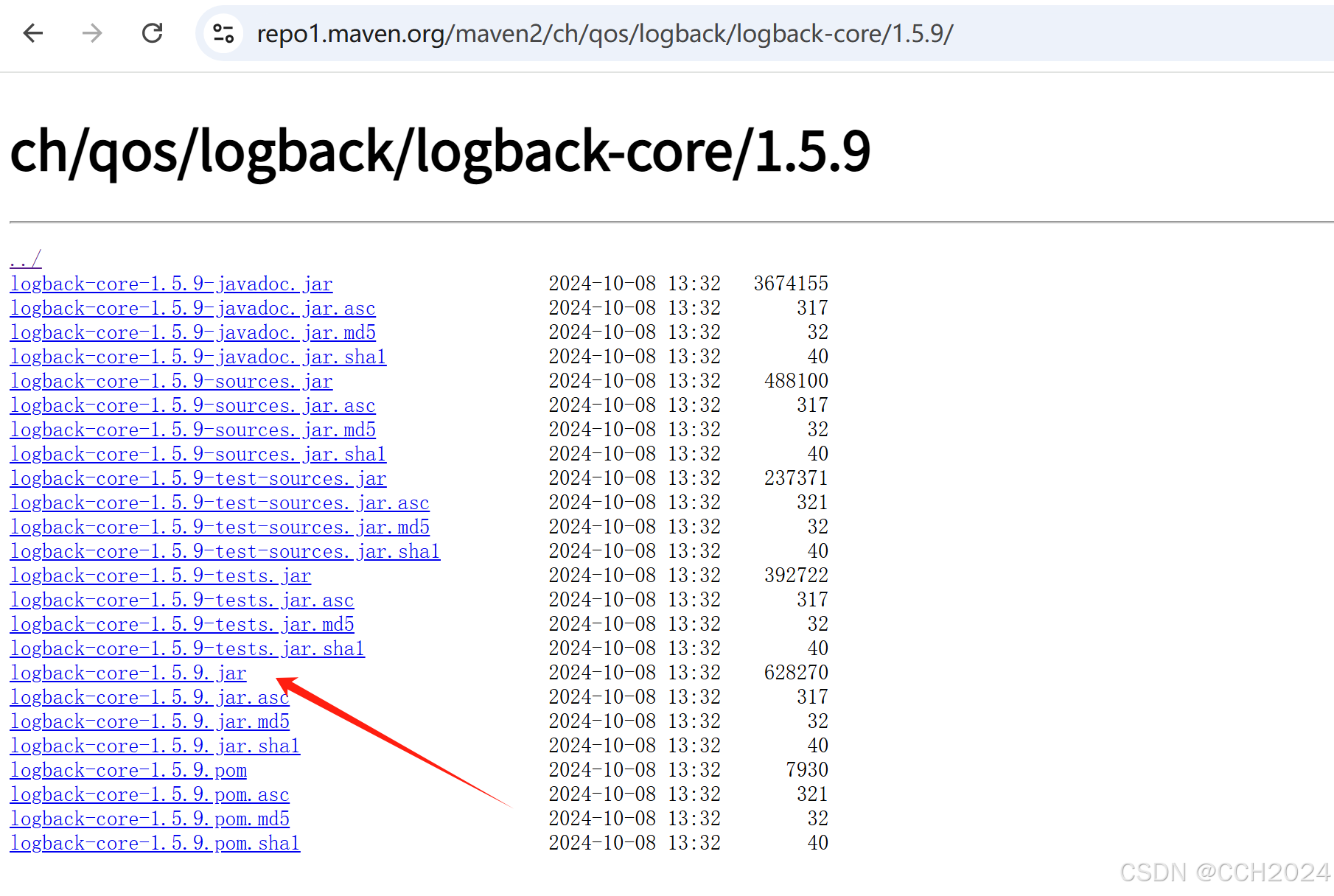Open logback-core-1.5.9-tests.jar.md5 link
This screenshot has height=896, width=1334.
tap(181, 624)
